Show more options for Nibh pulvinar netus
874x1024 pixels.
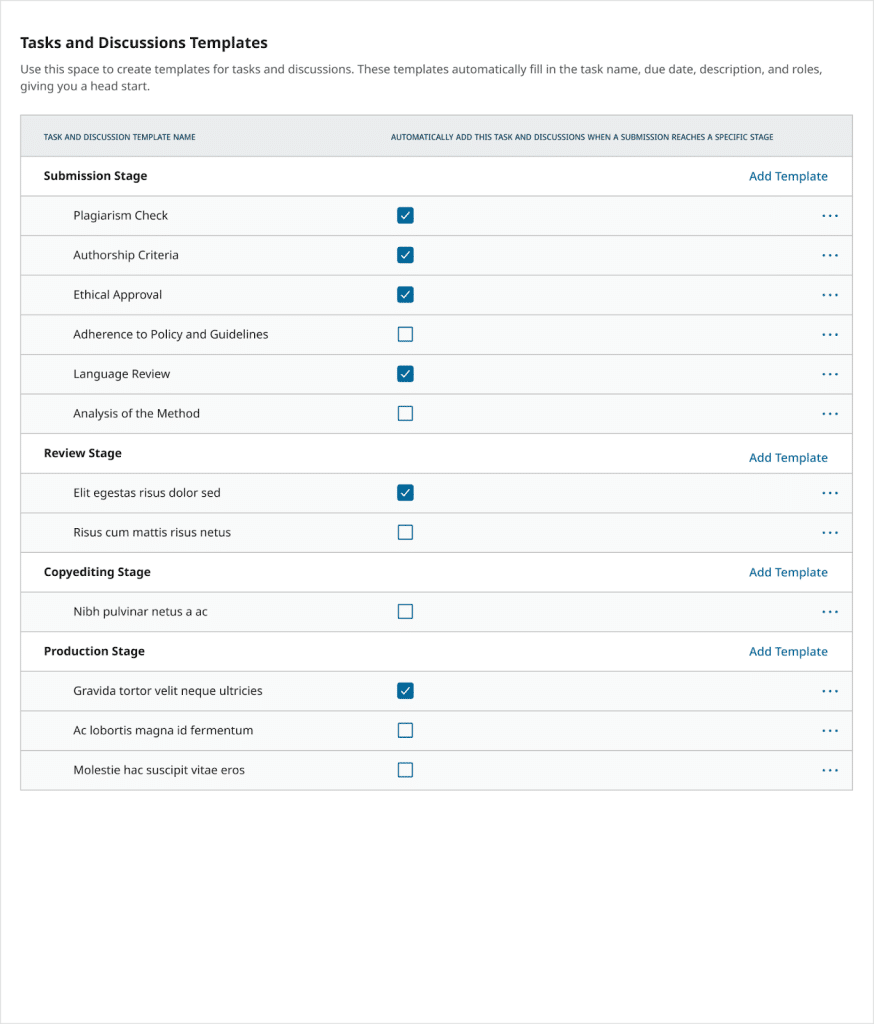click(x=829, y=612)
